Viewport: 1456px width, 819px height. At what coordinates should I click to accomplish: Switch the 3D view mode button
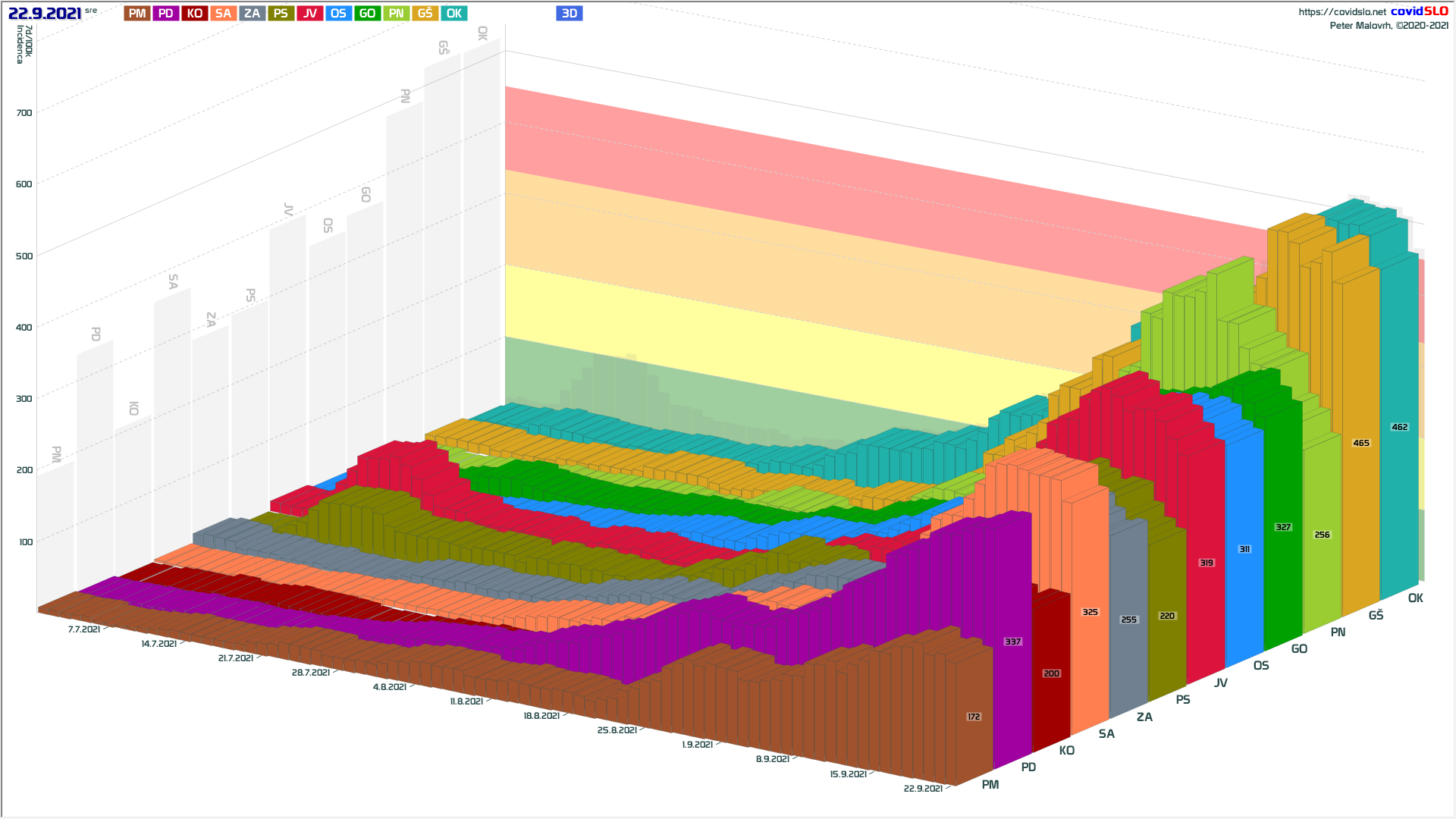569,14
